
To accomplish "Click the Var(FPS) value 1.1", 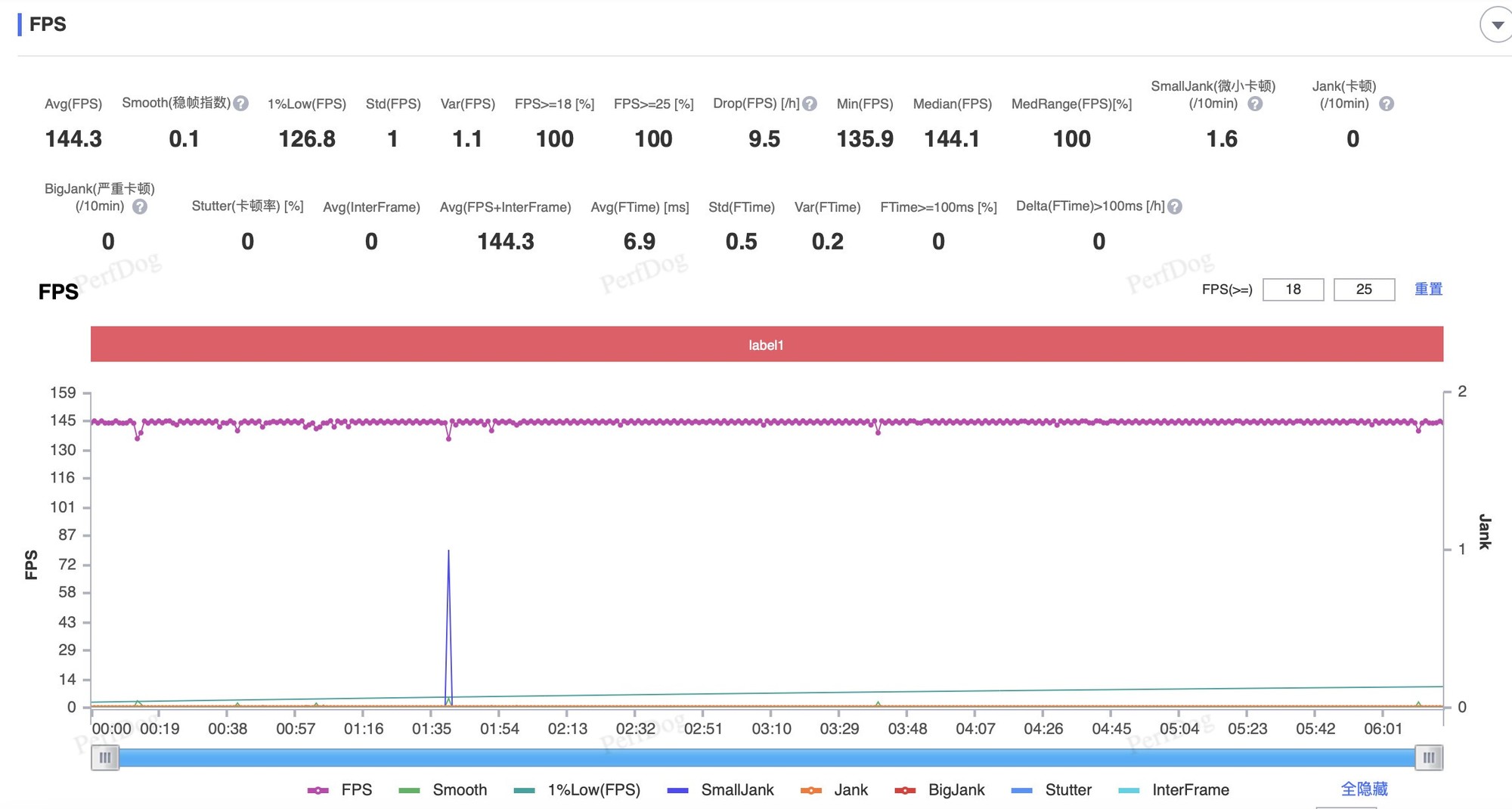I will (467, 139).
